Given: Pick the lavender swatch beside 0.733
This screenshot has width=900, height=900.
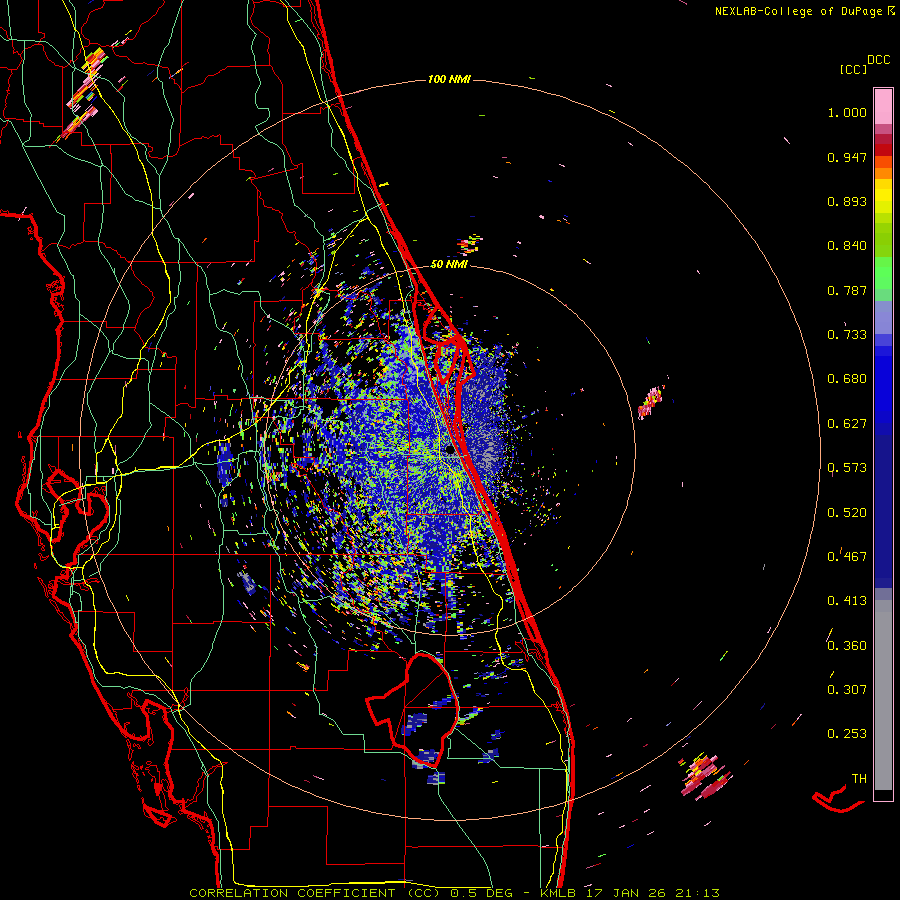Looking at the screenshot, I should 883,321.
